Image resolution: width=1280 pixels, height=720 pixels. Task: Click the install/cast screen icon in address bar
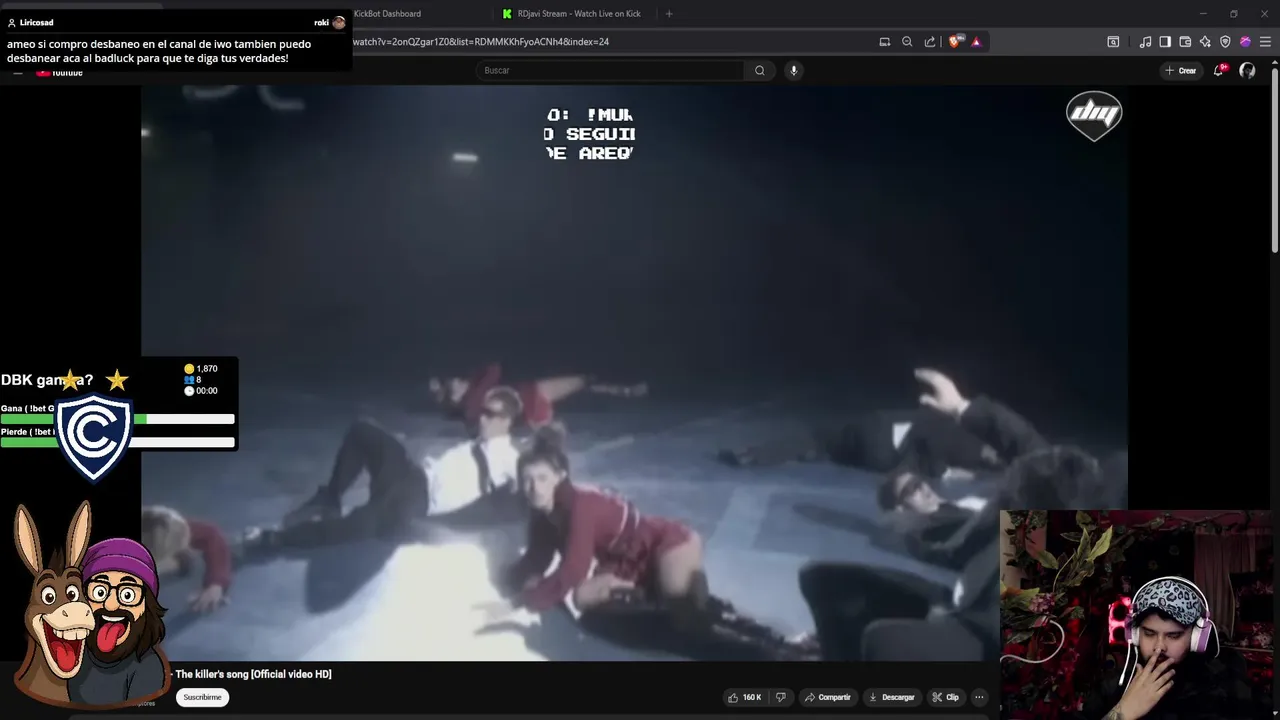885,42
